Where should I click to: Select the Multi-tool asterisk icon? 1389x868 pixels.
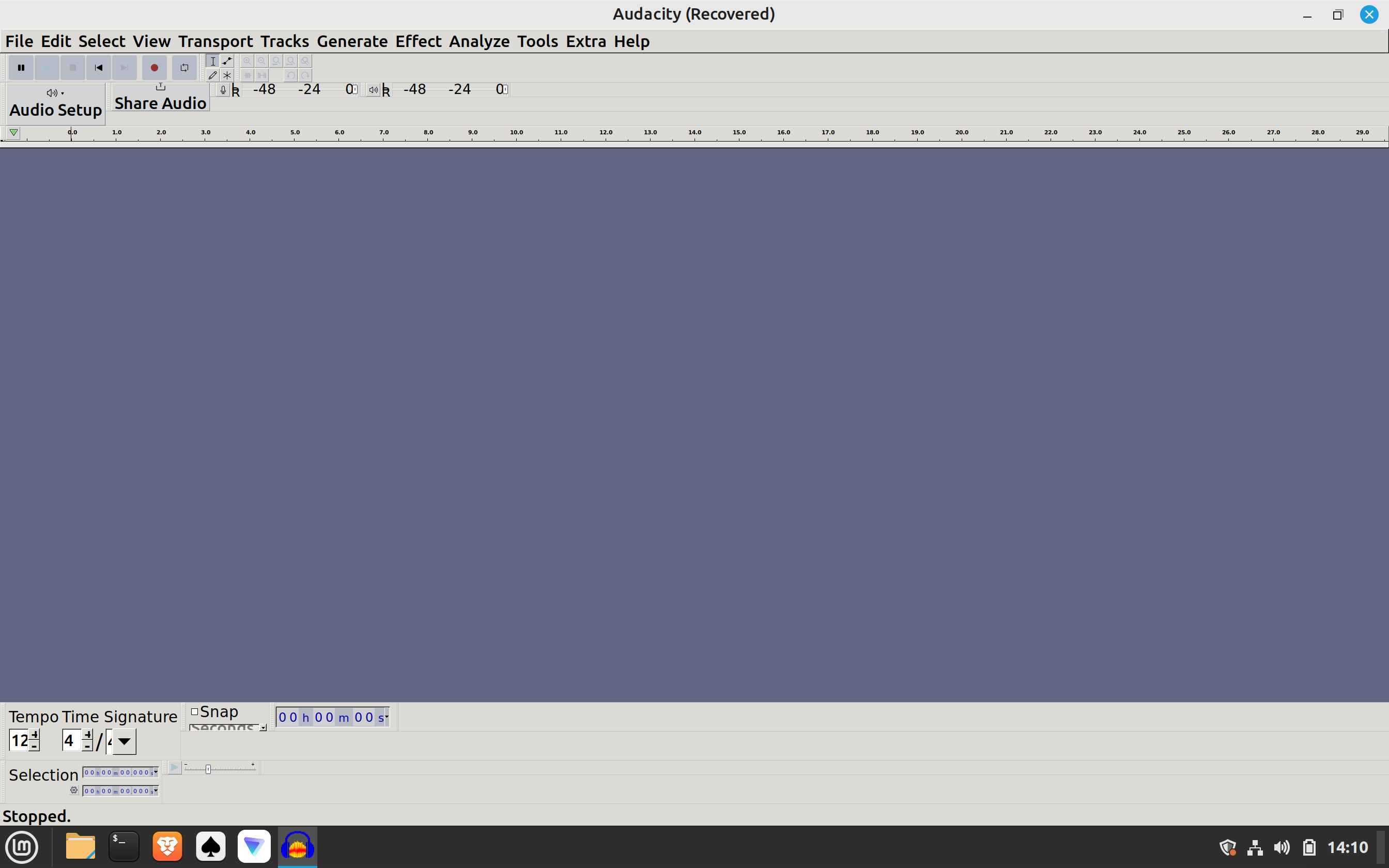coord(227,75)
